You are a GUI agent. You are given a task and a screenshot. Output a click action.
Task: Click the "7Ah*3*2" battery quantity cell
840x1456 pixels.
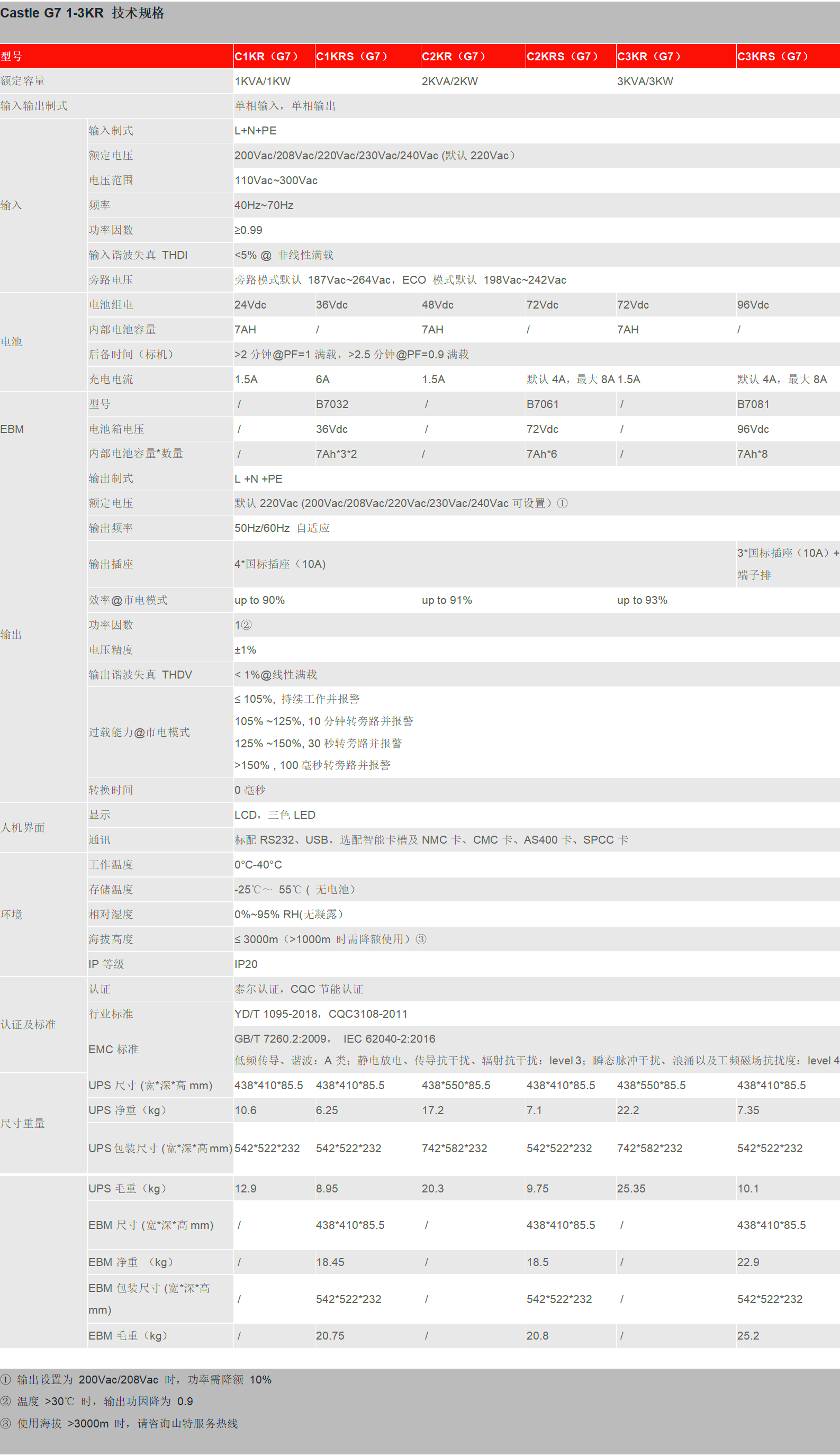(336, 454)
